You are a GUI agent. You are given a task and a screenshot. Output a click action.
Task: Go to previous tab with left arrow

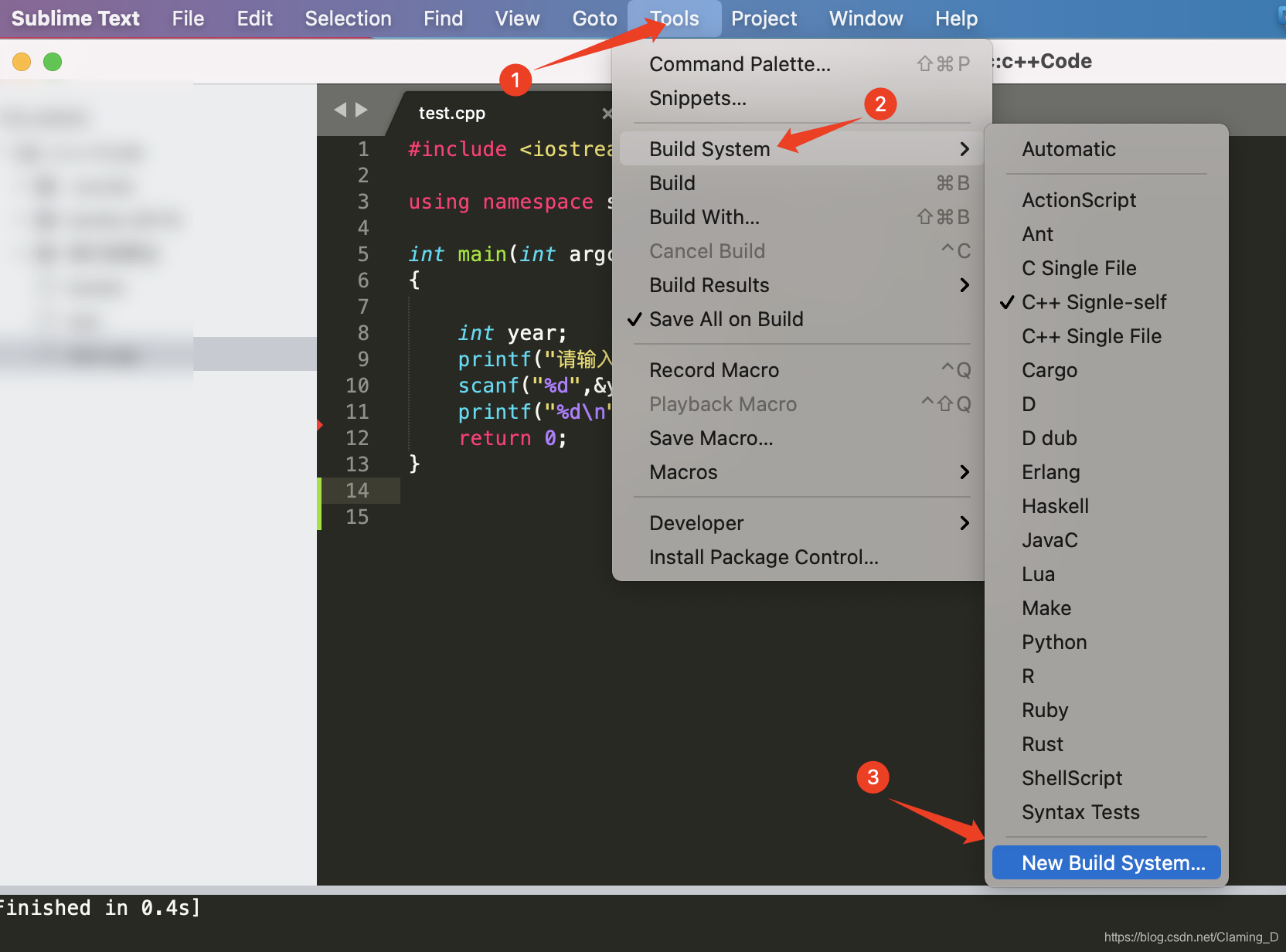340,110
